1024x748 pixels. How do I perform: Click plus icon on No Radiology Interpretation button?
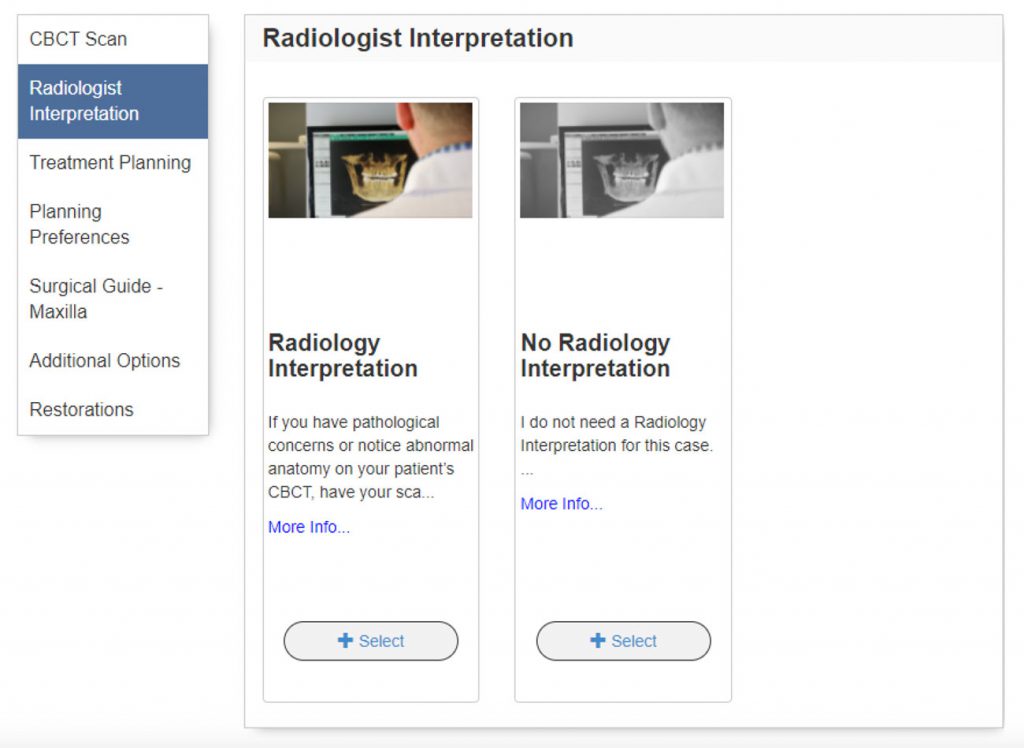click(598, 641)
